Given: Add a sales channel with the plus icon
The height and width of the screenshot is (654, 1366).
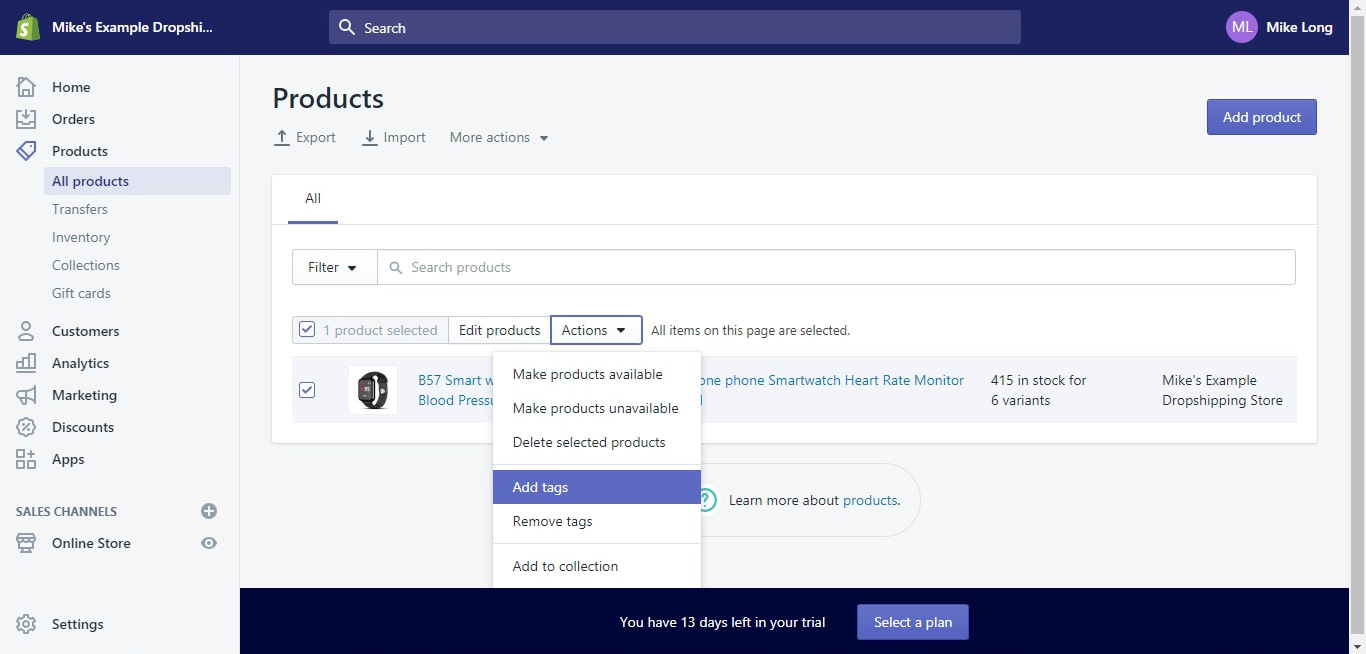Looking at the screenshot, I should pos(209,511).
